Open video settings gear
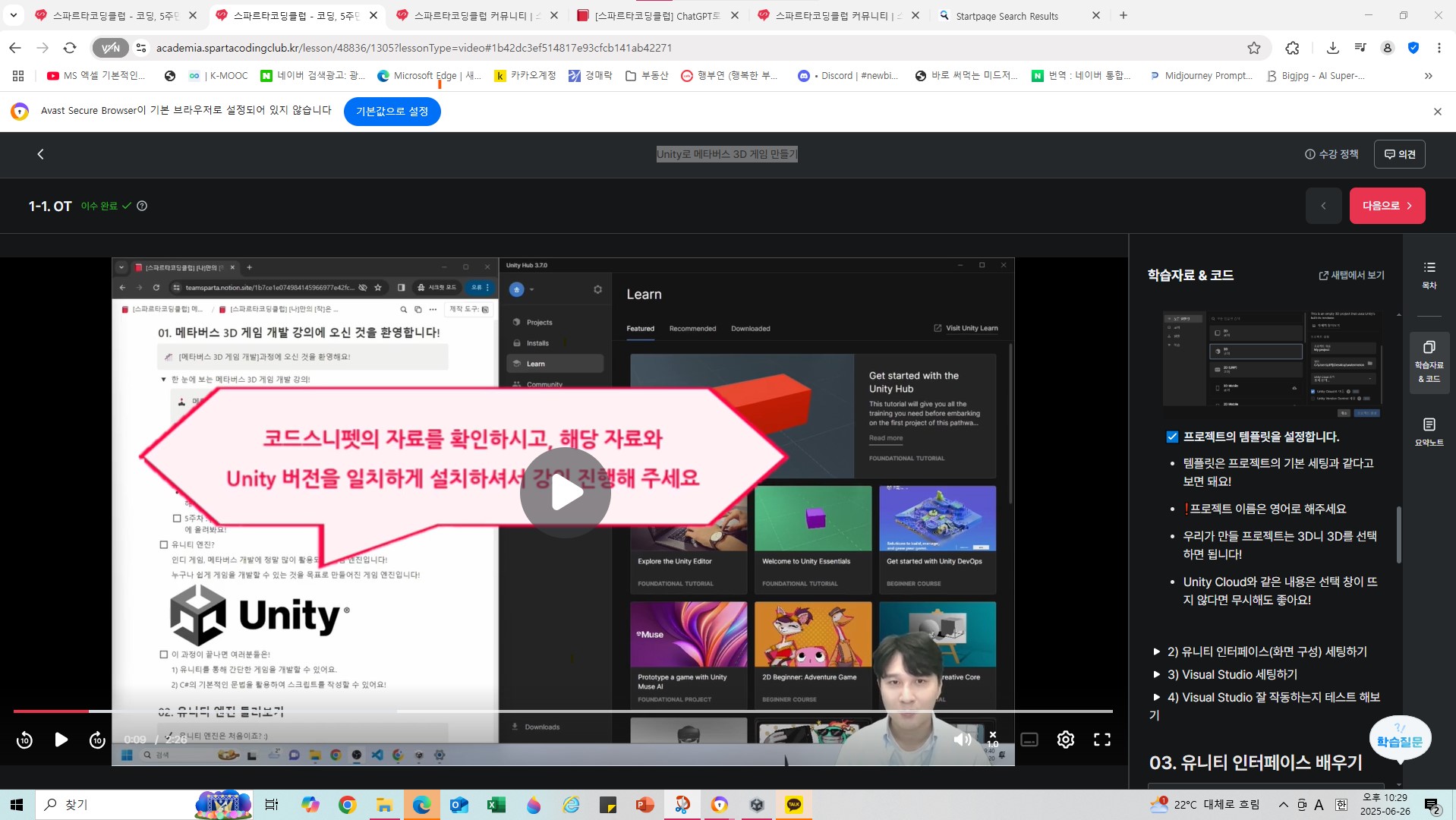The image size is (1456, 820). point(1065,740)
